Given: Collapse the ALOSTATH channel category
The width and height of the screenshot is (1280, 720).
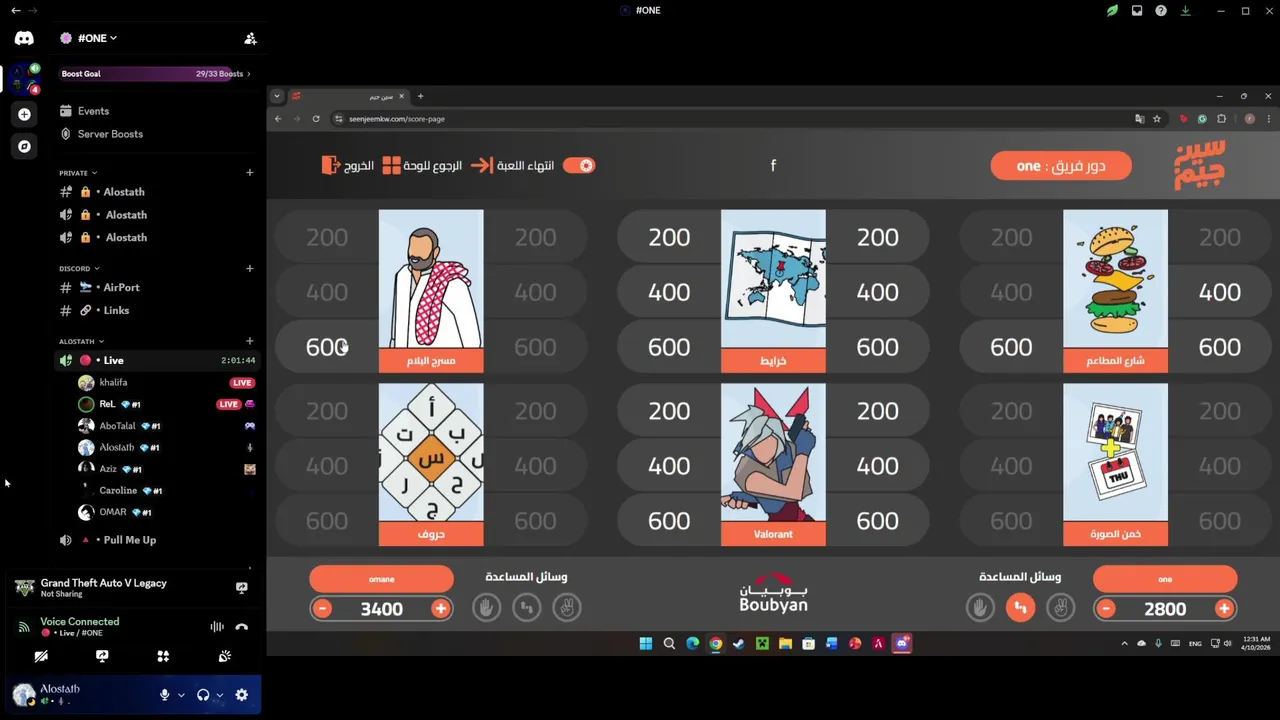Looking at the screenshot, I should tap(81, 341).
